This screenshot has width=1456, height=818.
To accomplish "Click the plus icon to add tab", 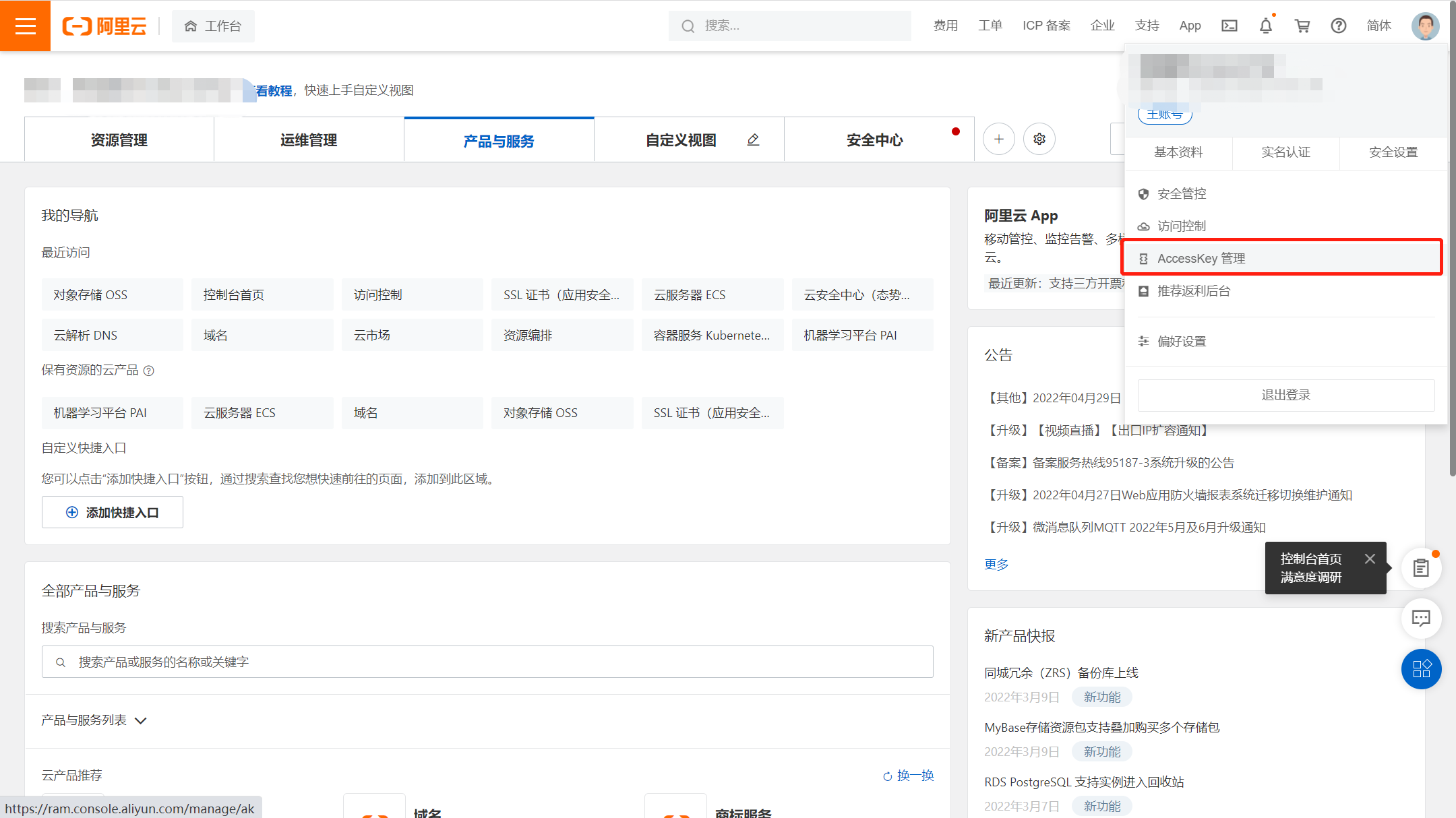I will (998, 139).
